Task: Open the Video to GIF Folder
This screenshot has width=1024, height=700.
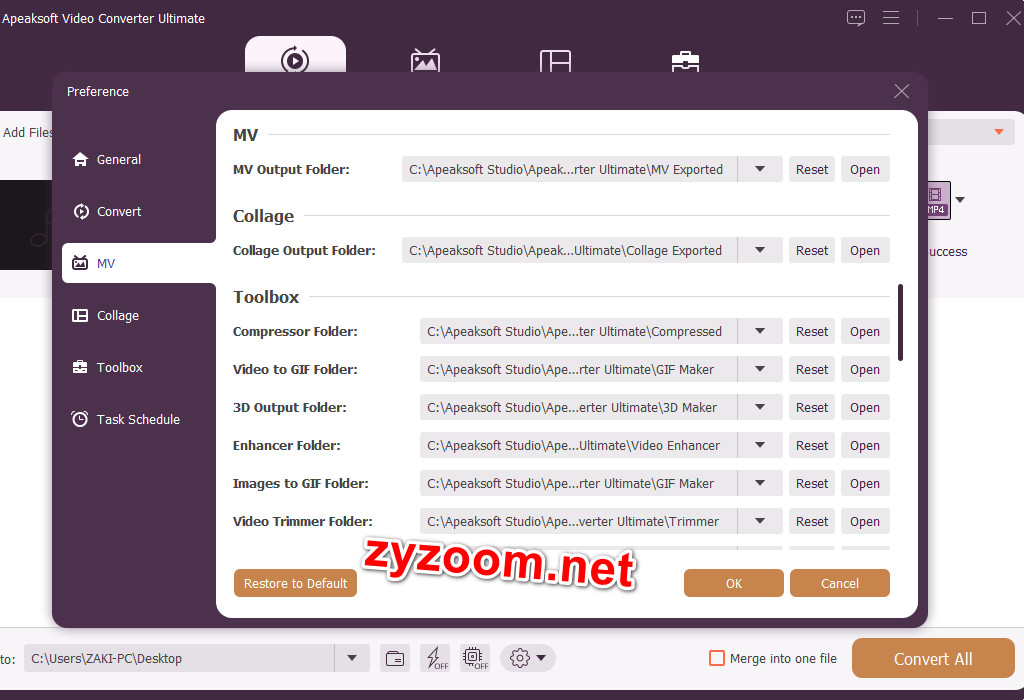Action: pos(865,369)
